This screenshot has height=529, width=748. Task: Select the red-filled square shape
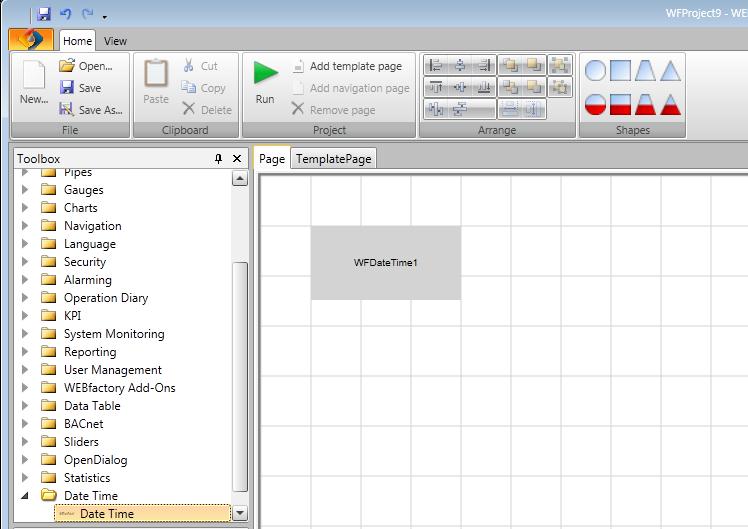(620, 104)
